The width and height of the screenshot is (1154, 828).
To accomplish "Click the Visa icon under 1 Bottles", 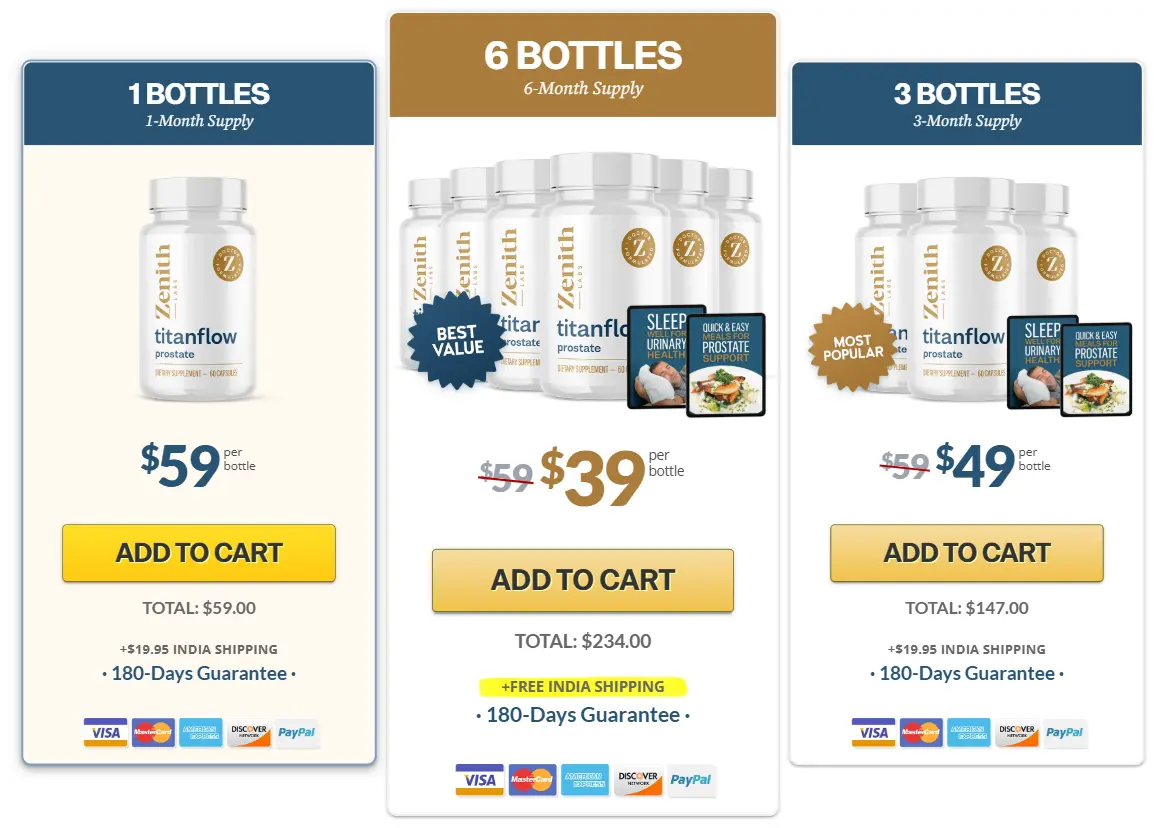I will [106, 733].
